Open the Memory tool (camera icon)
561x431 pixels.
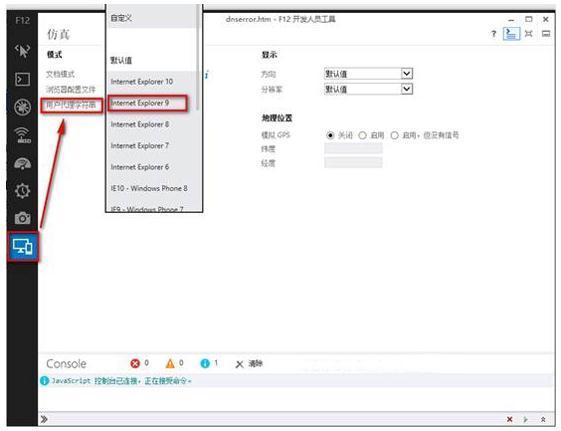tap(23, 217)
